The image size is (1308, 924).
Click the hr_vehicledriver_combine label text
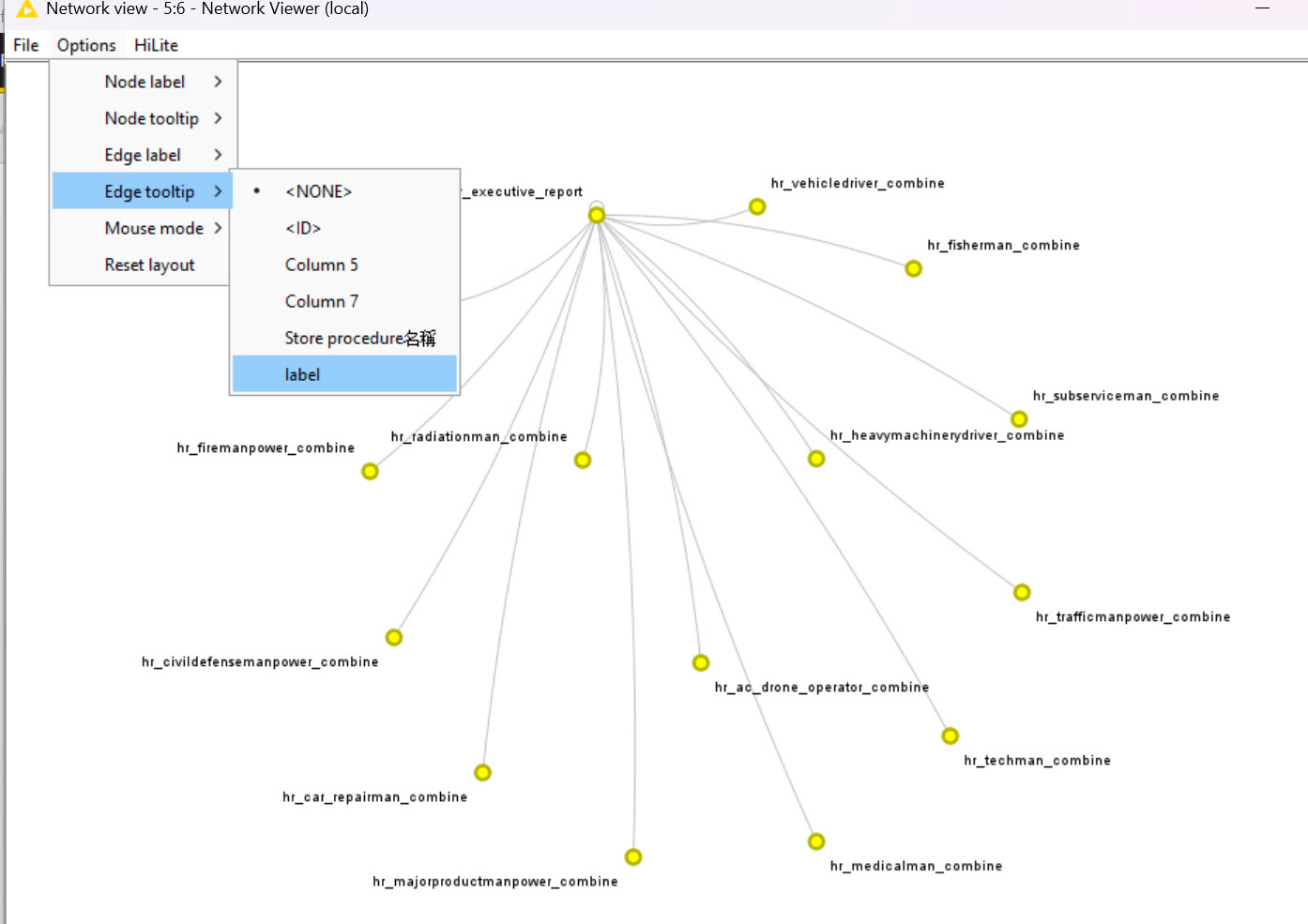click(x=858, y=183)
